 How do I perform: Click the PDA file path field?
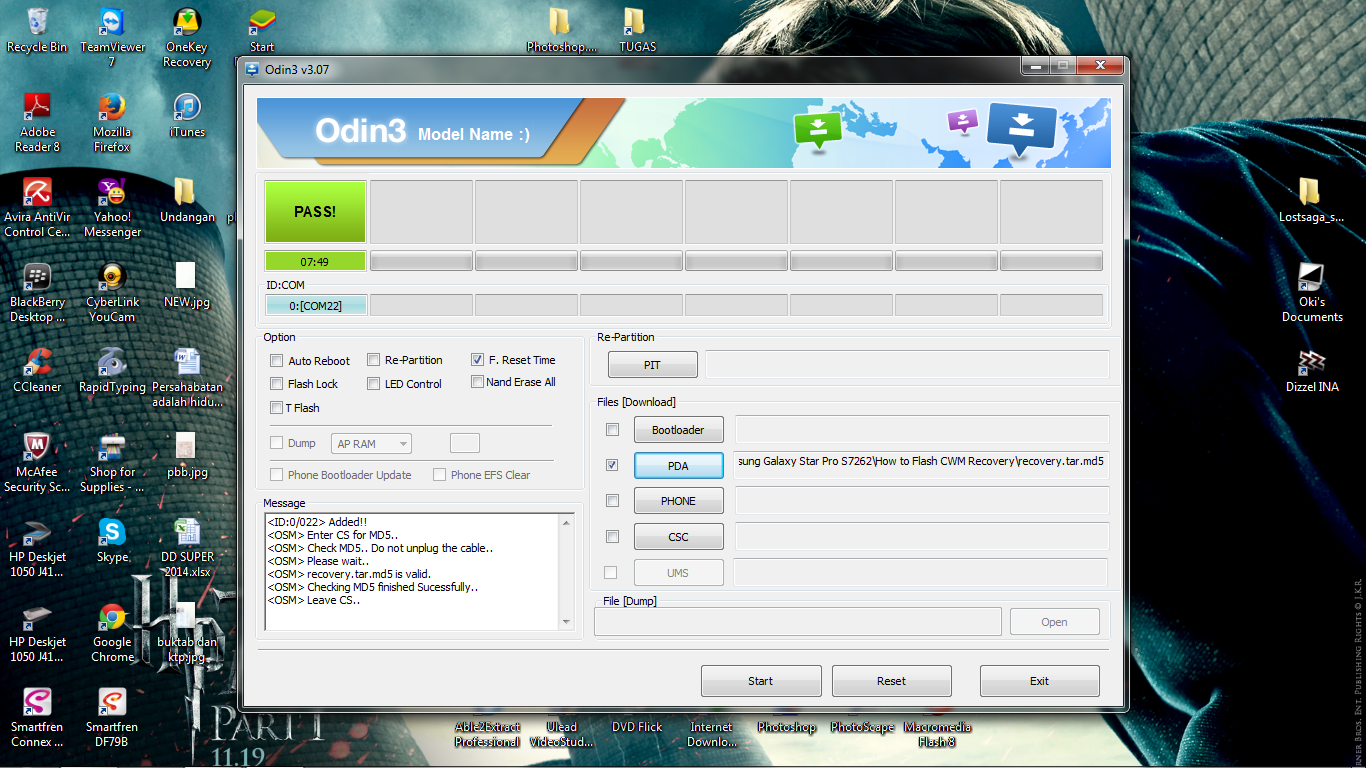(921, 465)
